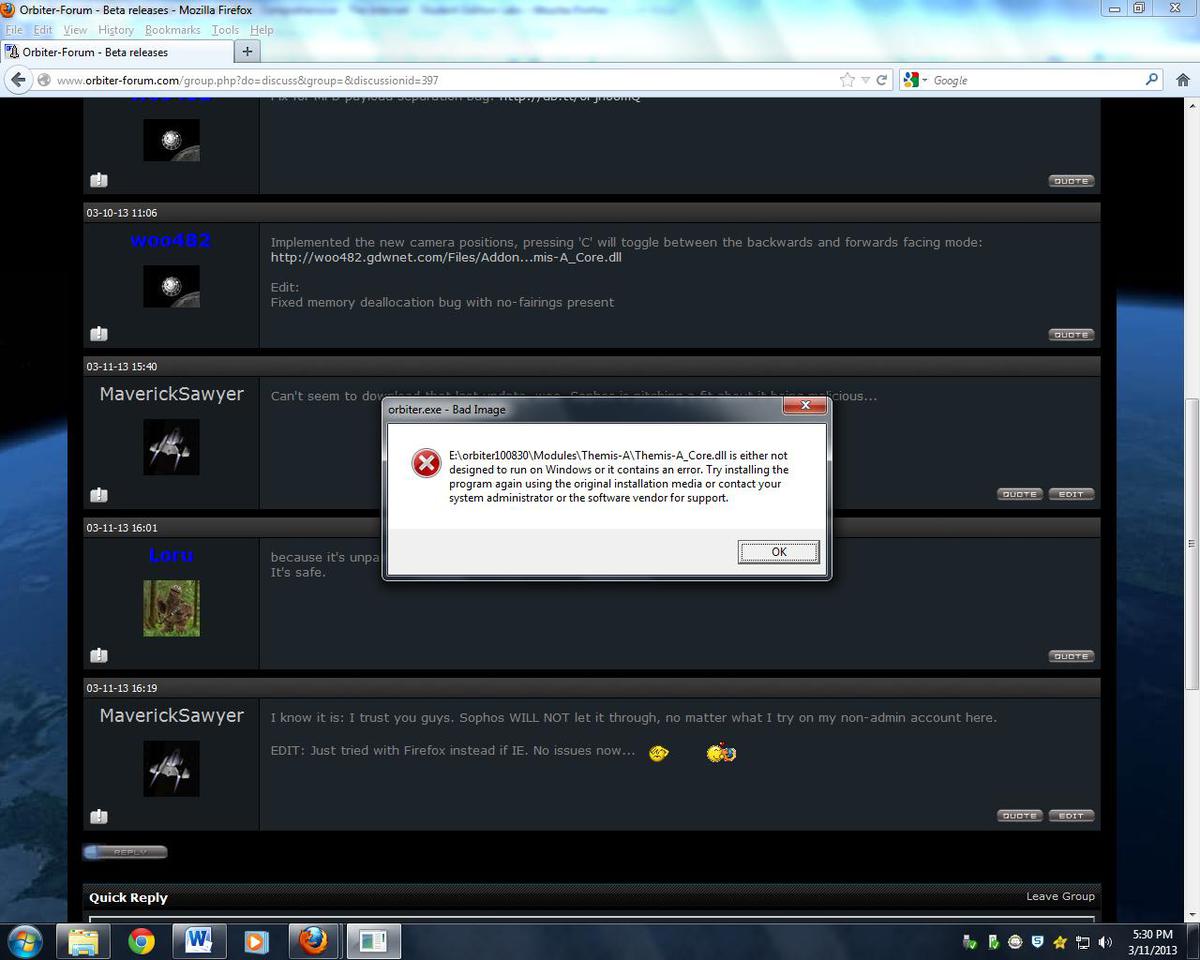Image resolution: width=1200 pixels, height=960 pixels.
Task: Click OK in the Bad Image dialog
Action: pyautogui.click(x=779, y=552)
